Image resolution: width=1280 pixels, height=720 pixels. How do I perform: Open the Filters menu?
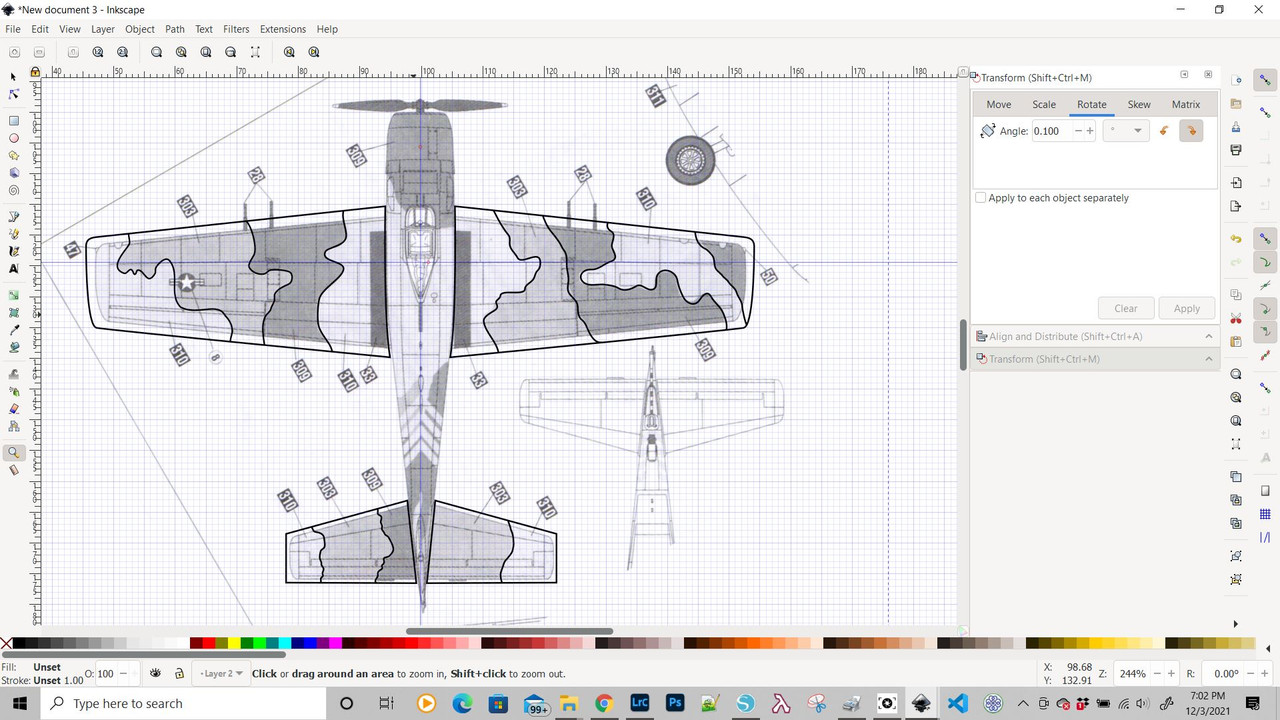click(x=236, y=29)
